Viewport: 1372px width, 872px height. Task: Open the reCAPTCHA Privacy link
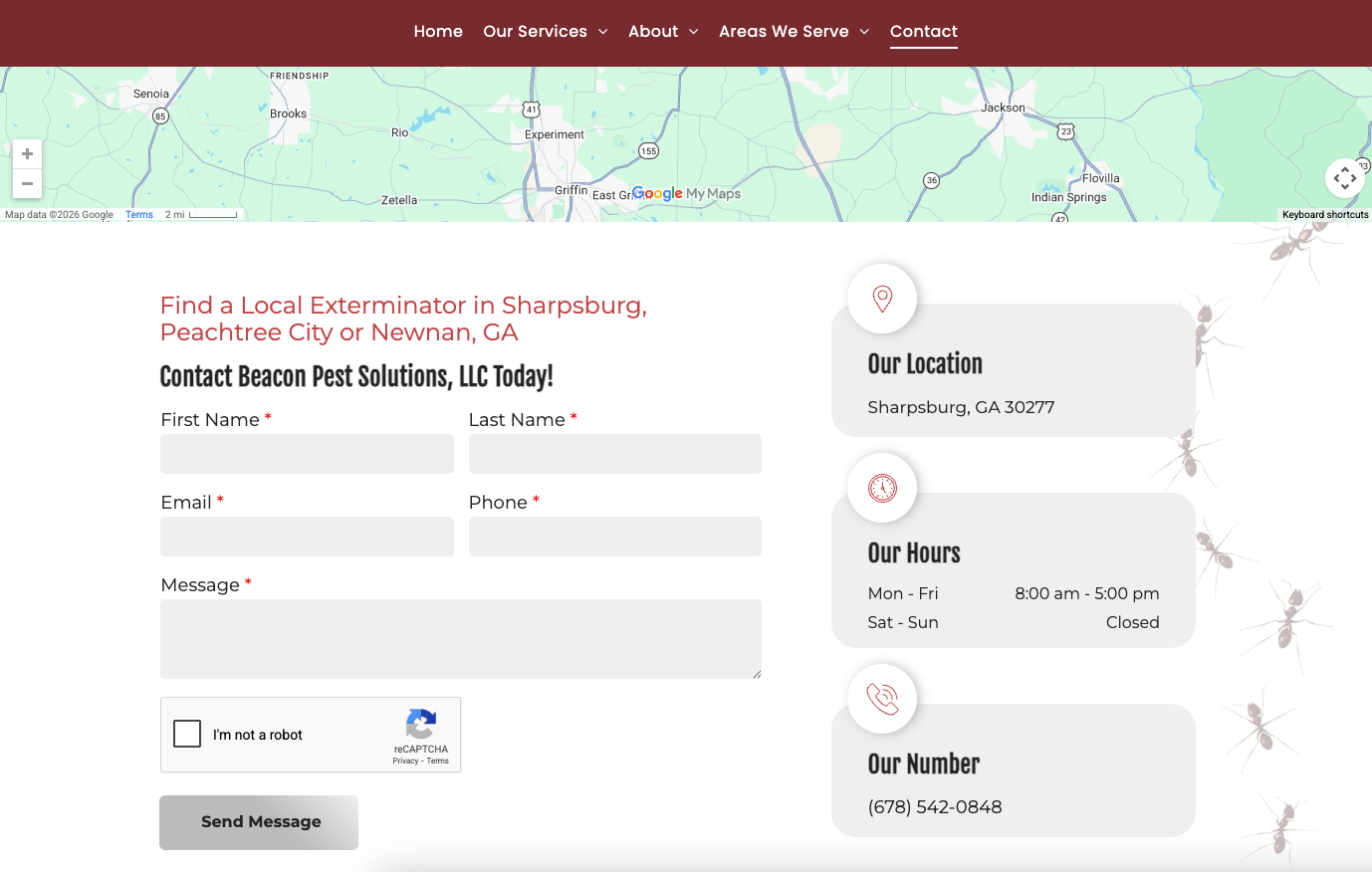pyautogui.click(x=405, y=762)
